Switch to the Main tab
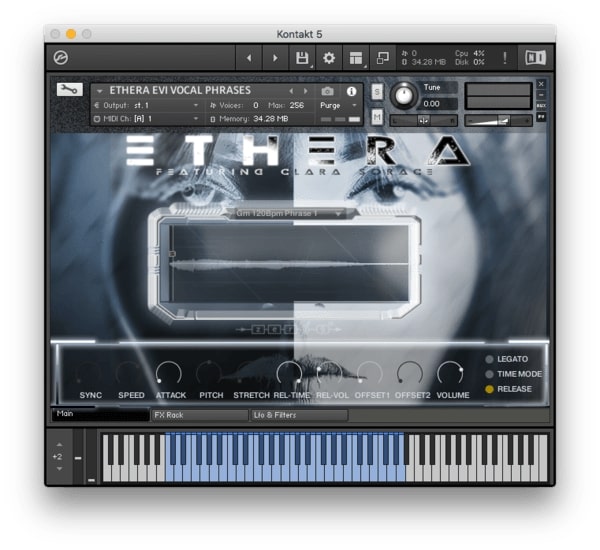The image size is (600, 550). pyautogui.click(x=100, y=414)
